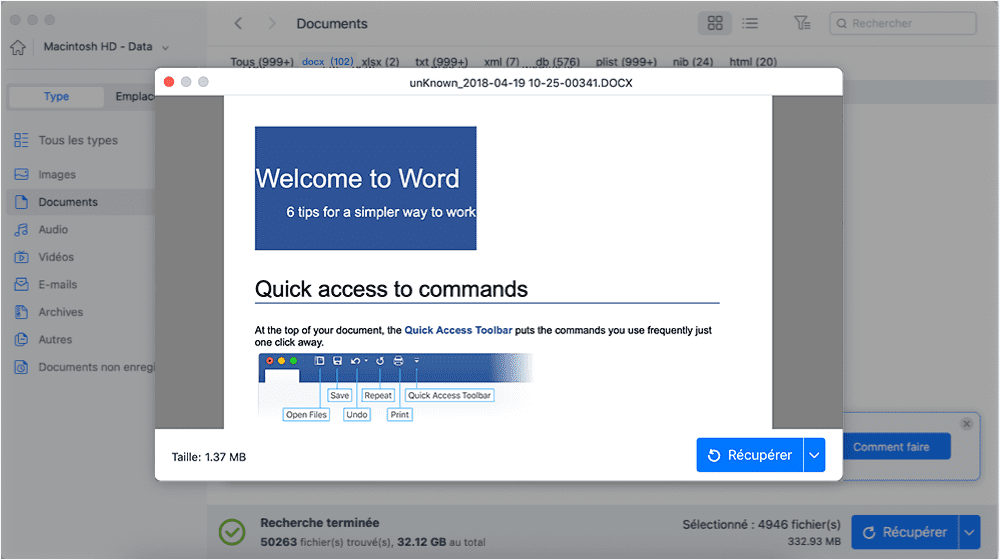
Task: Switch to the Type tab
Action: coord(56,96)
